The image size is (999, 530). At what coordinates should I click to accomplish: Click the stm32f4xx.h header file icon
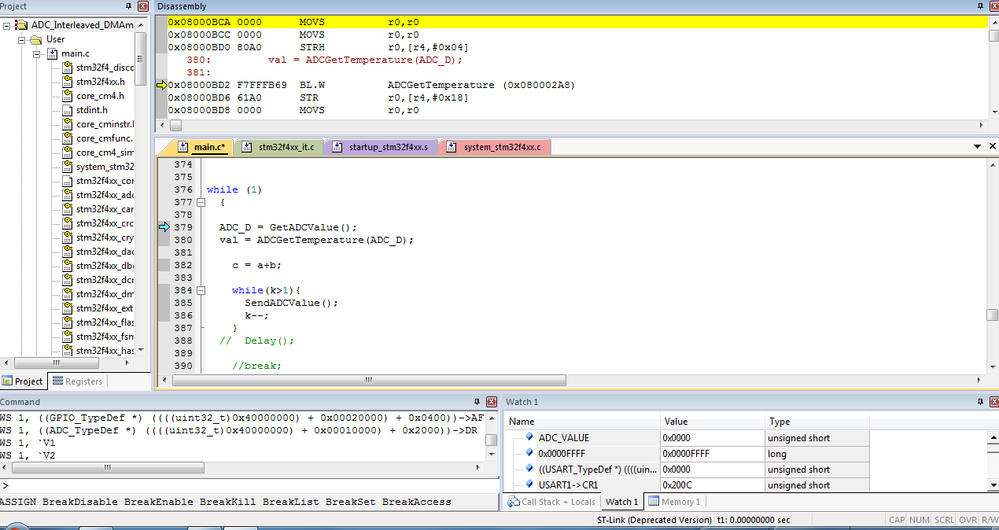68,82
